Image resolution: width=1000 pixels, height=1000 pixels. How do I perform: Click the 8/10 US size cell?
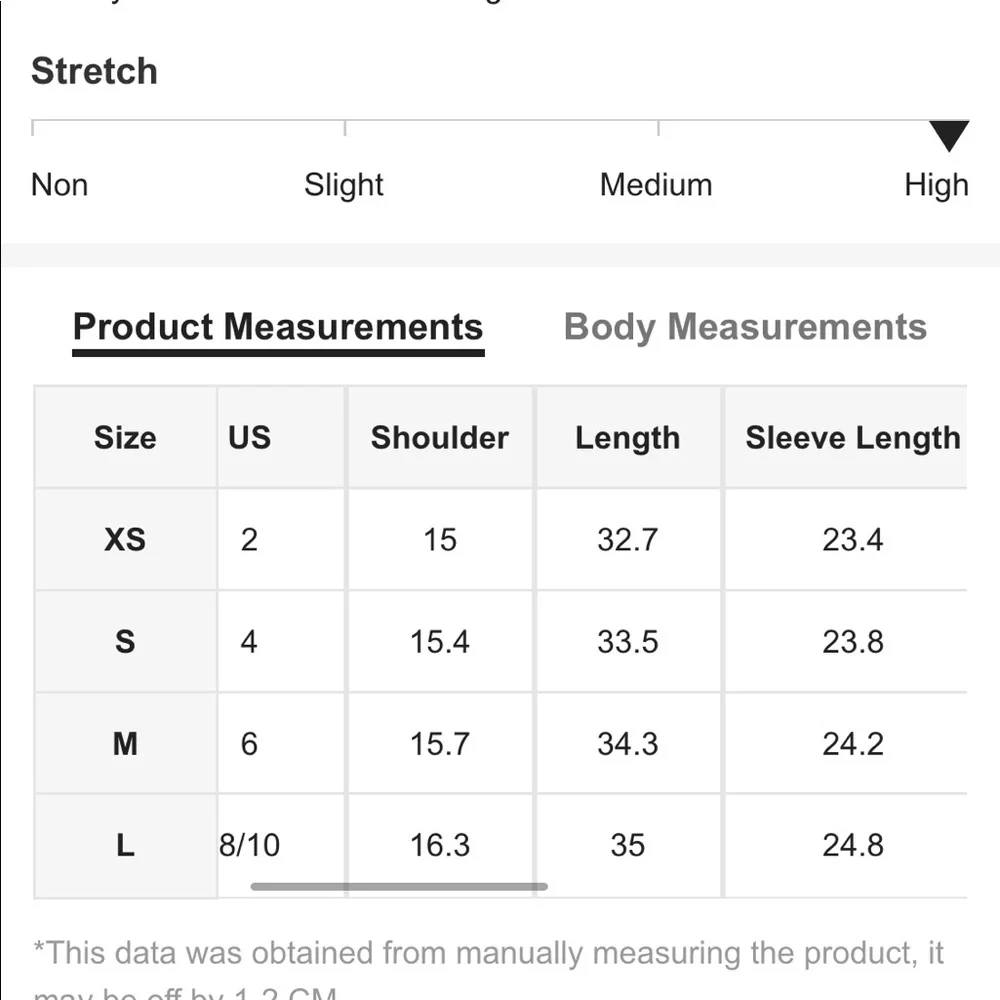click(x=249, y=846)
